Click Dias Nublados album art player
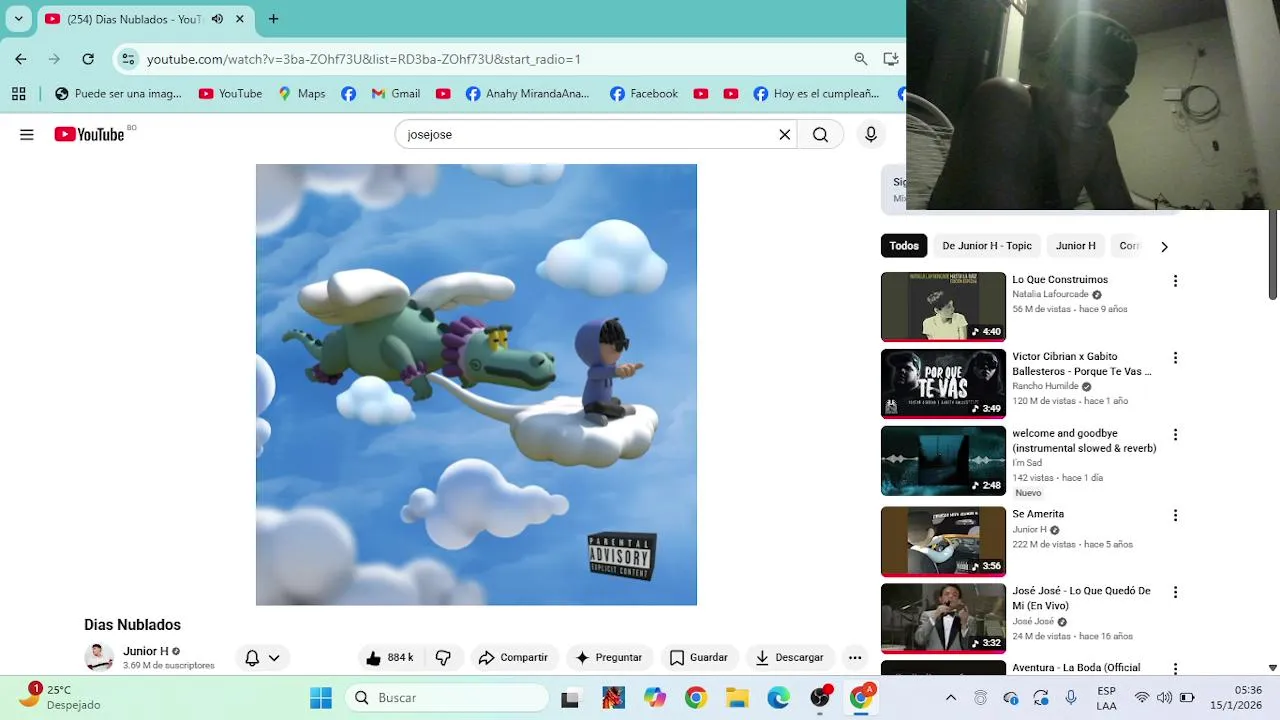This screenshot has height=720, width=1280. point(476,384)
